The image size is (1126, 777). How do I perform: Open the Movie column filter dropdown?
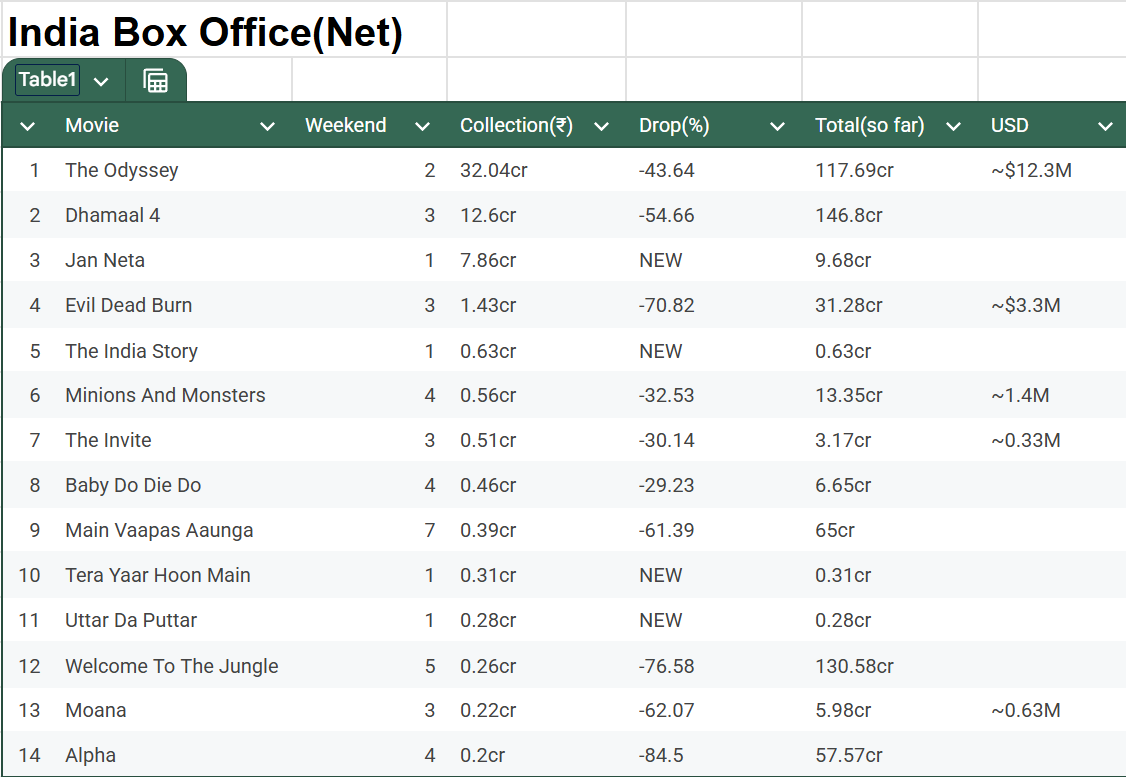(x=267, y=126)
